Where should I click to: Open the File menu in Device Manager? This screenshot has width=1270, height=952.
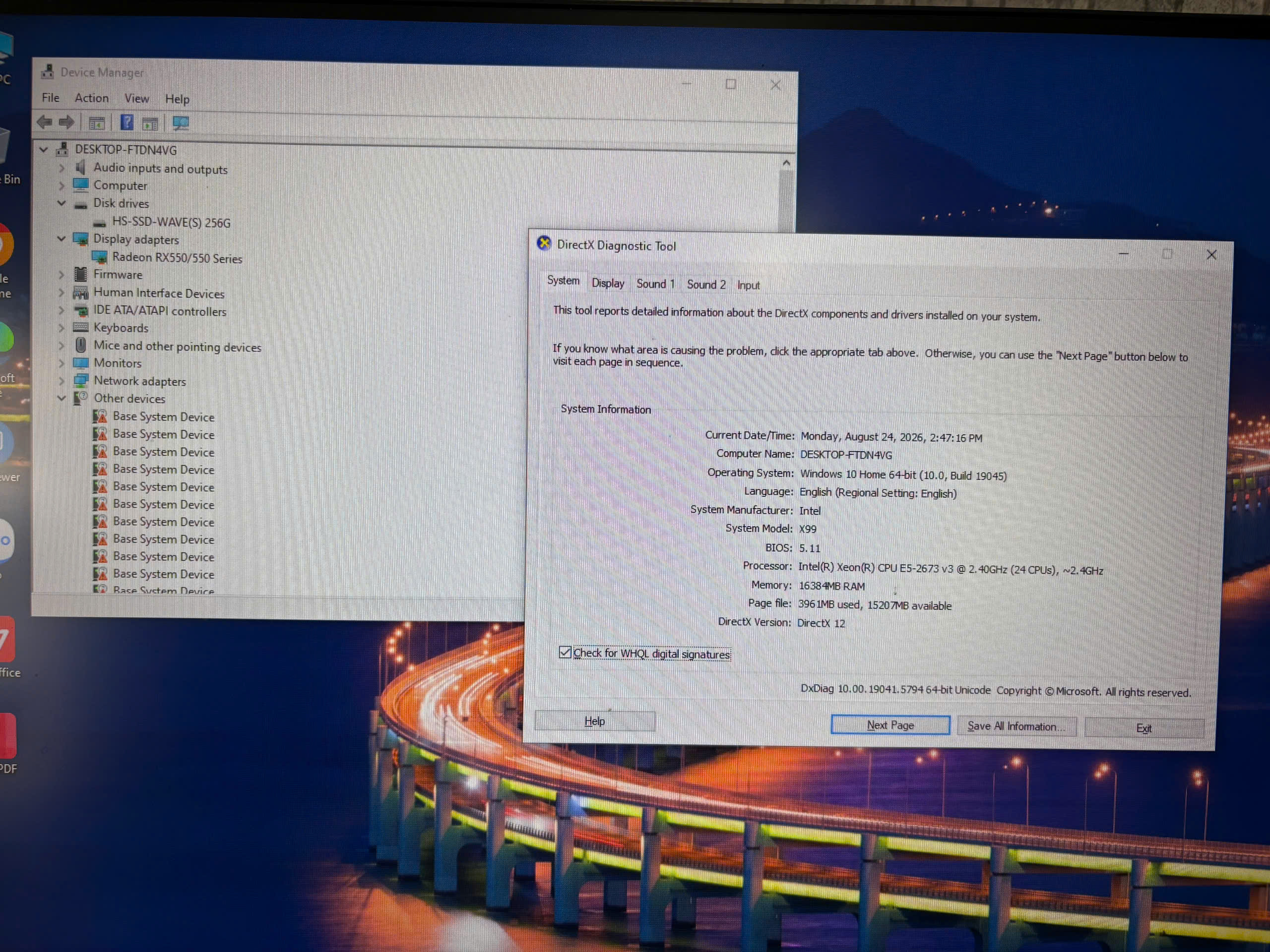coord(51,98)
